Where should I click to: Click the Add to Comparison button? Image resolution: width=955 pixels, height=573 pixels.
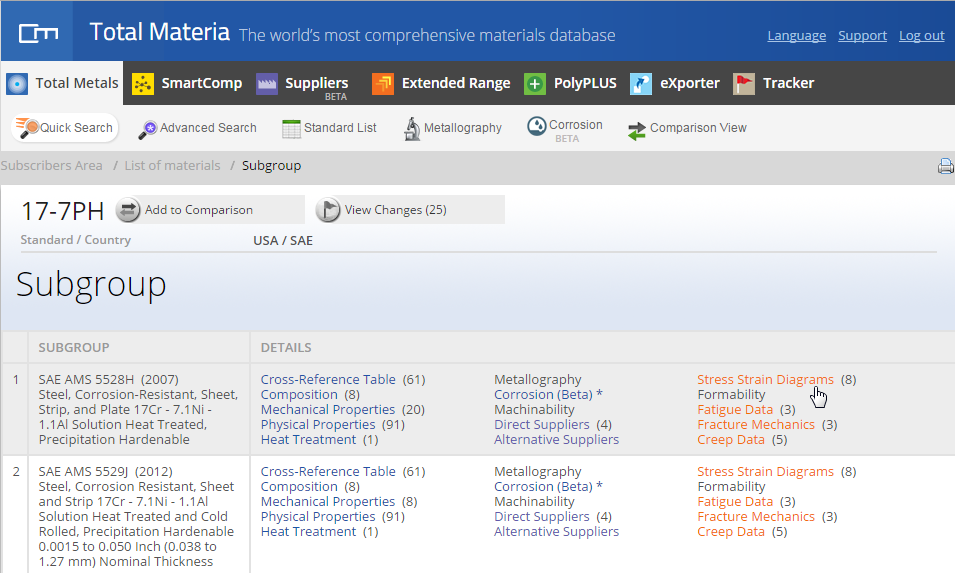pos(210,210)
